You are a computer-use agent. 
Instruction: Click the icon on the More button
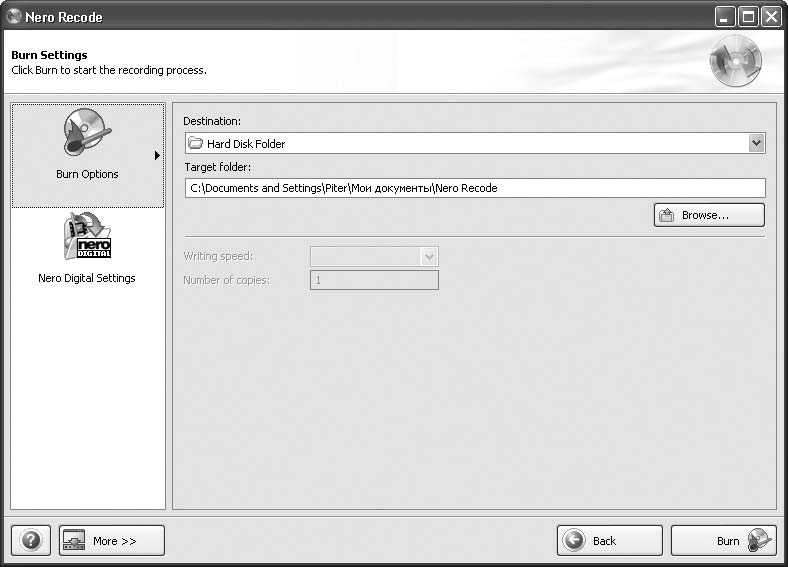click(75, 540)
